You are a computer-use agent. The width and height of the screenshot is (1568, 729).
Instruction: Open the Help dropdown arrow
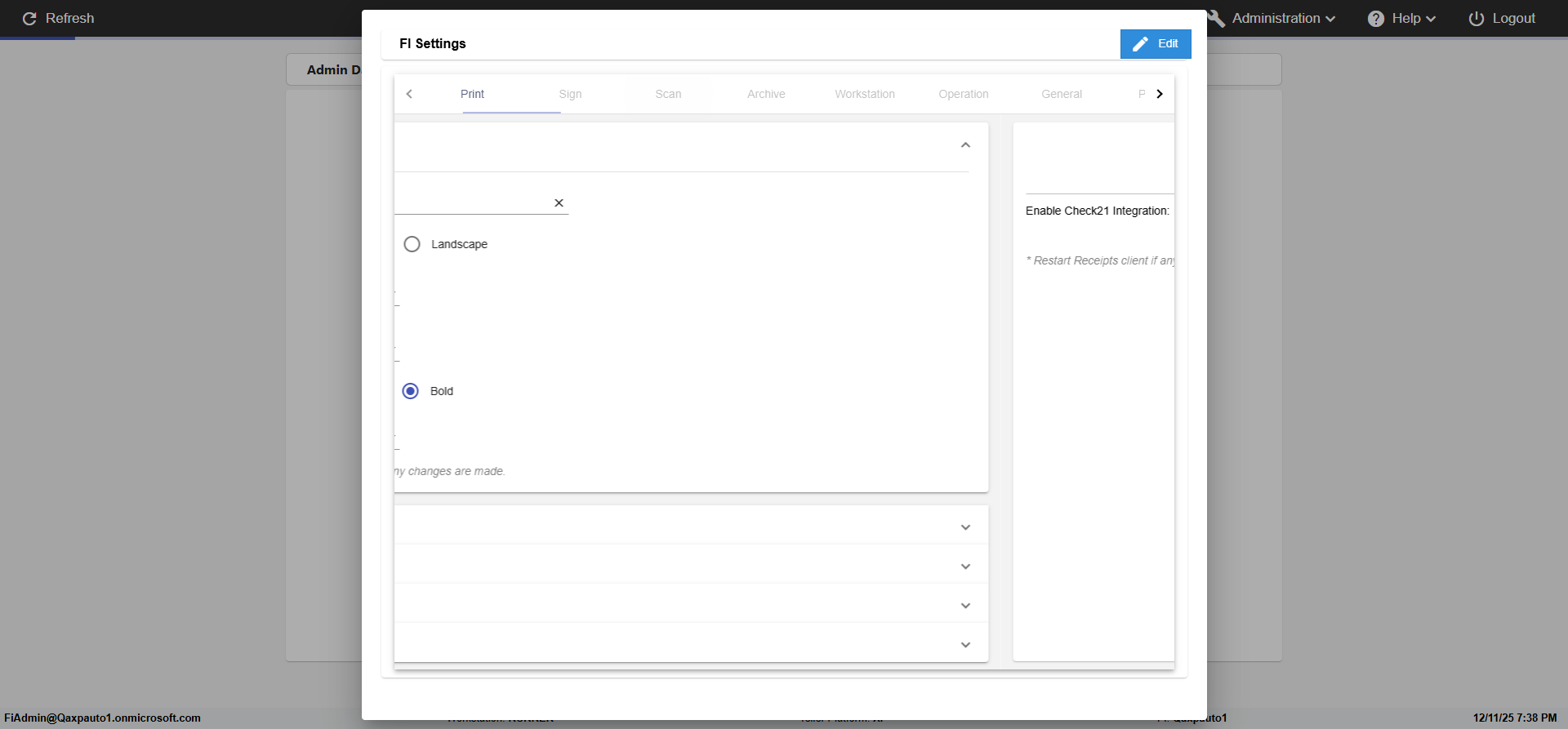point(1431,19)
